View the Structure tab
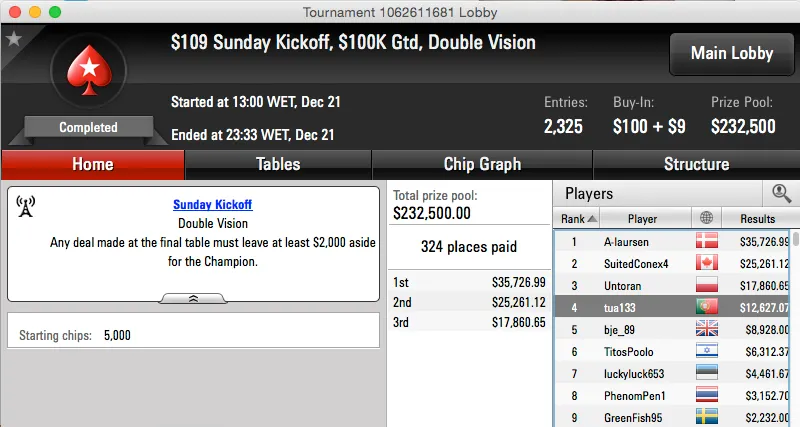800x427 pixels. tap(696, 164)
